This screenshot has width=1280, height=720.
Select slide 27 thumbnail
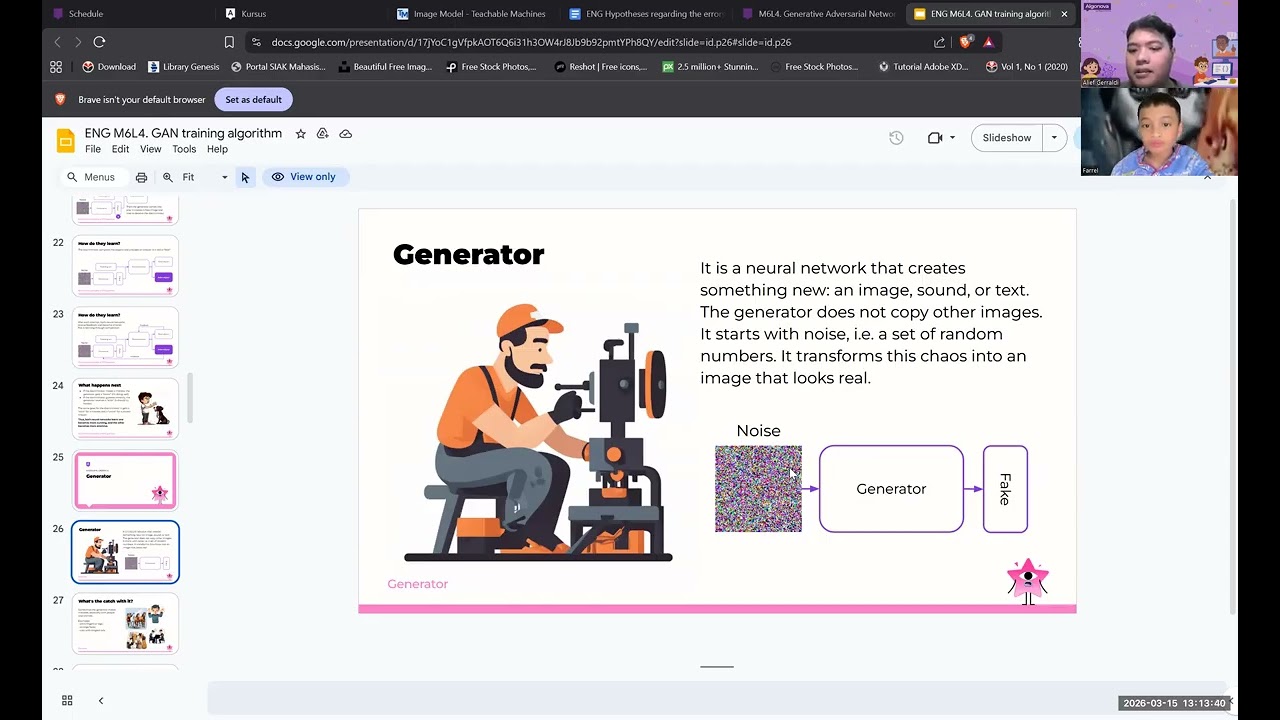pyautogui.click(x=125, y=623)
